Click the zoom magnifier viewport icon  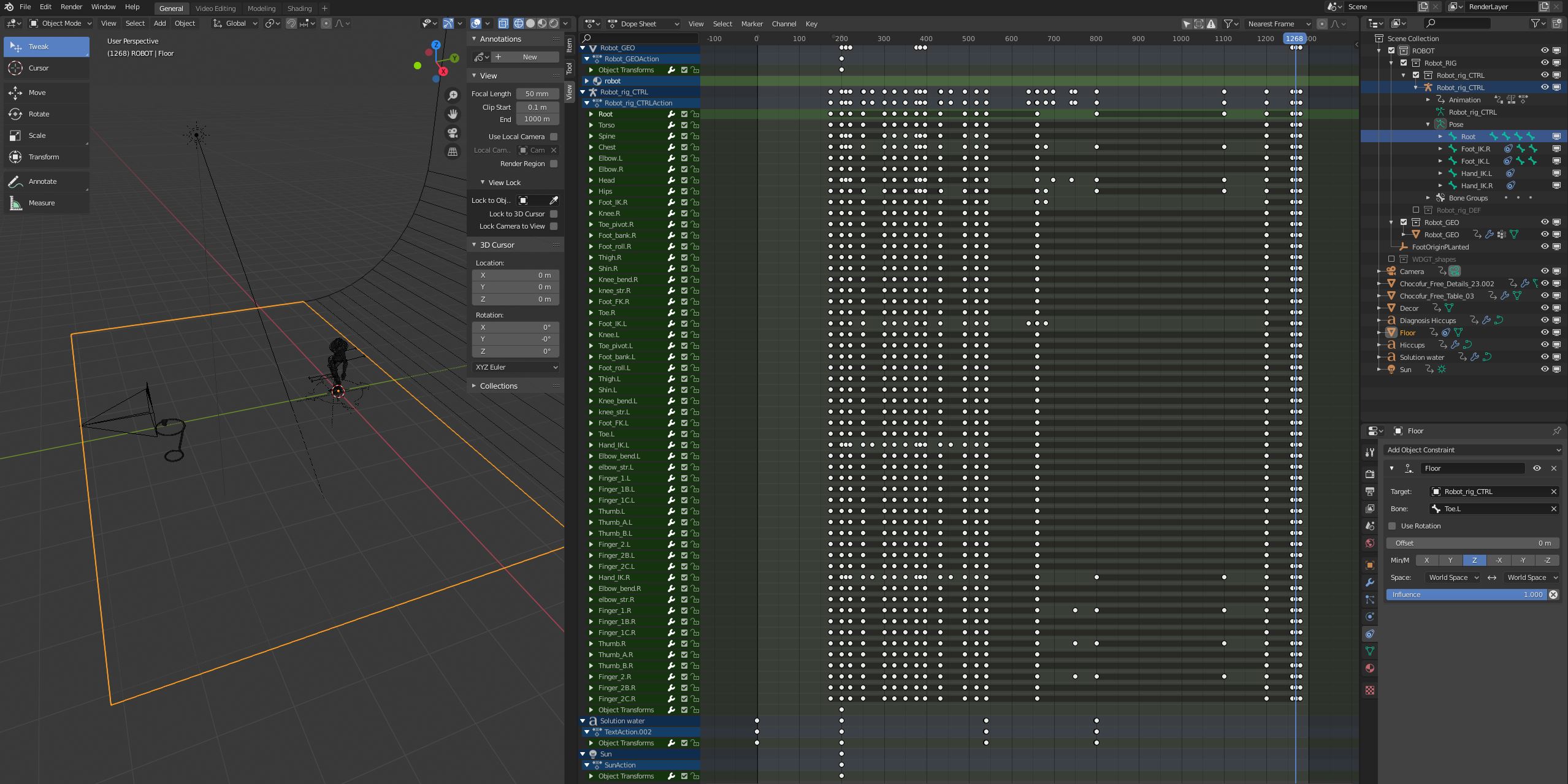(x=453, y=95)
